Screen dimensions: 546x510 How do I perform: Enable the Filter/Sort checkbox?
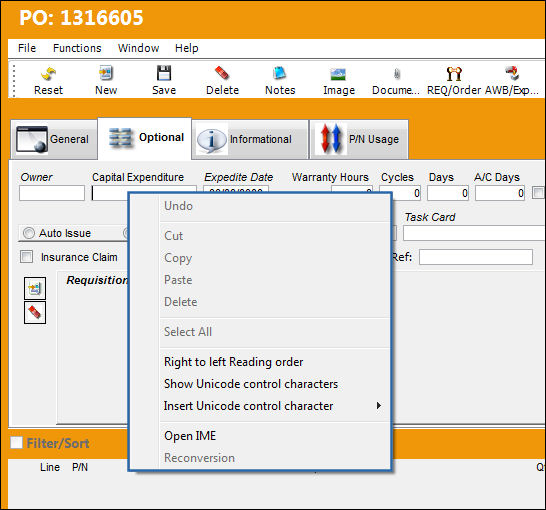(16, 442)
